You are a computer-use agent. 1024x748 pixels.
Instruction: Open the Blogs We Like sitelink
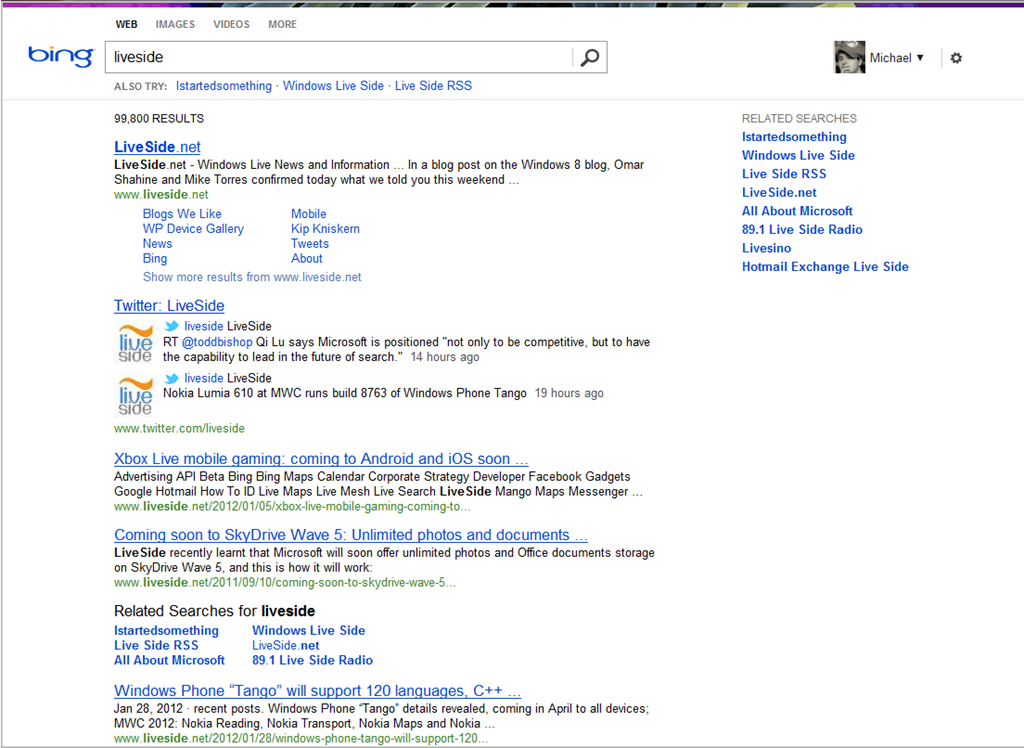[x=182, y=214]
